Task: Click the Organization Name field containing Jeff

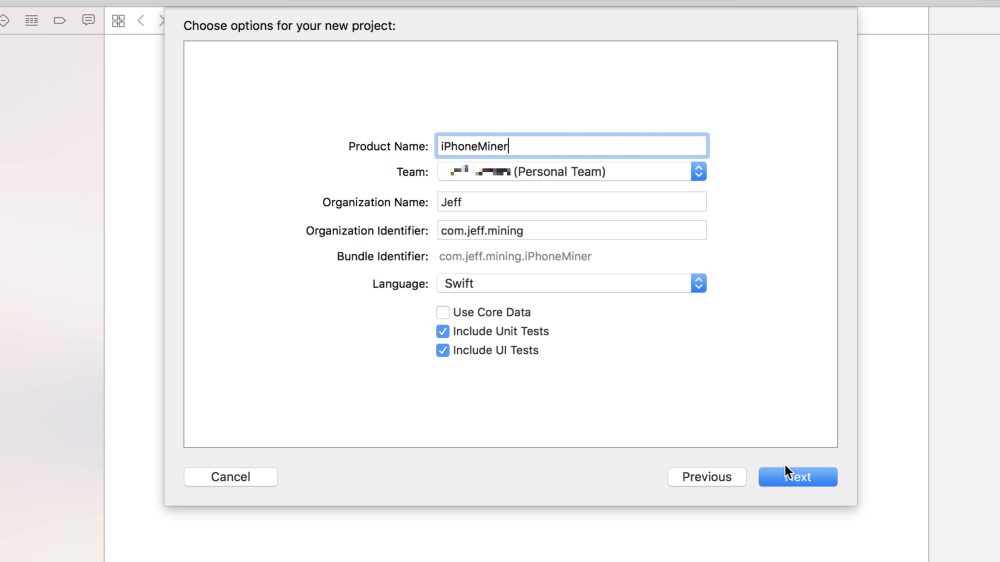Action: click(572, 202)
